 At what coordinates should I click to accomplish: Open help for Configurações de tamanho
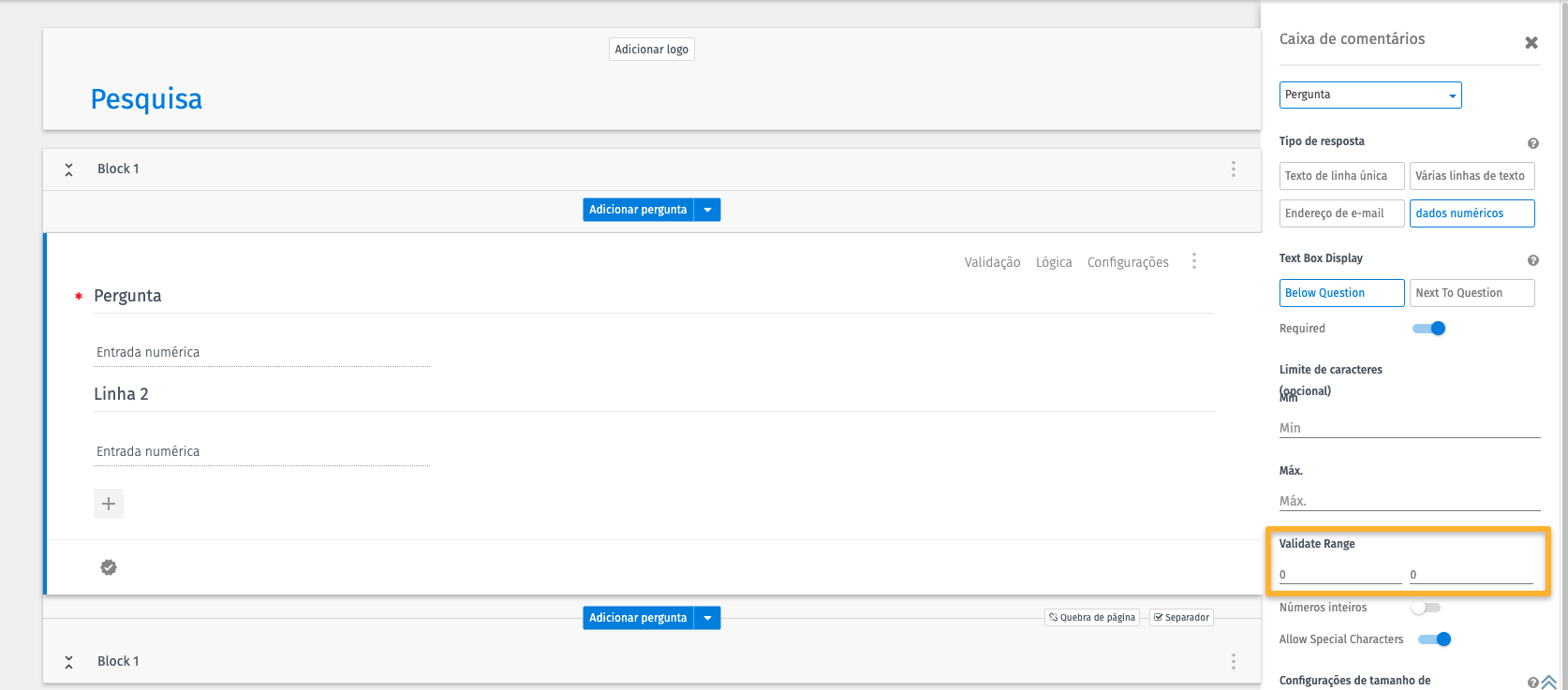1533,683
